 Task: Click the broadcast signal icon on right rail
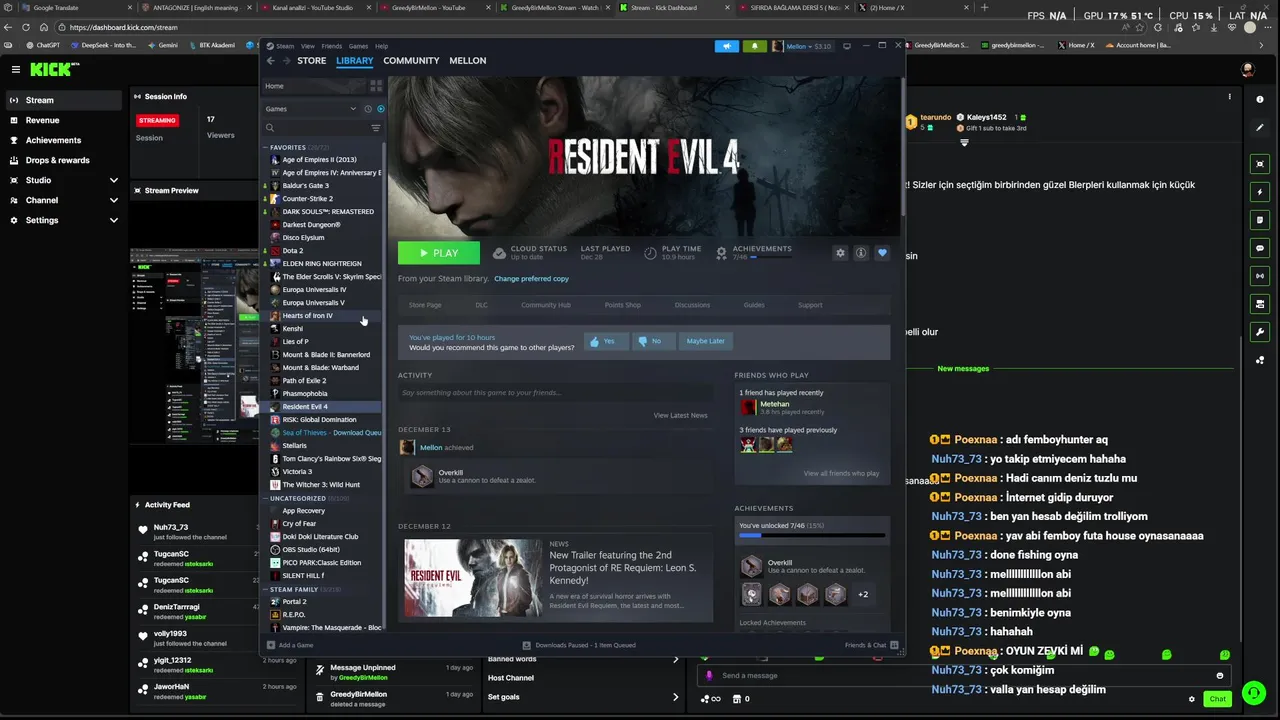pyautogui.click(x=1260, y=276)
